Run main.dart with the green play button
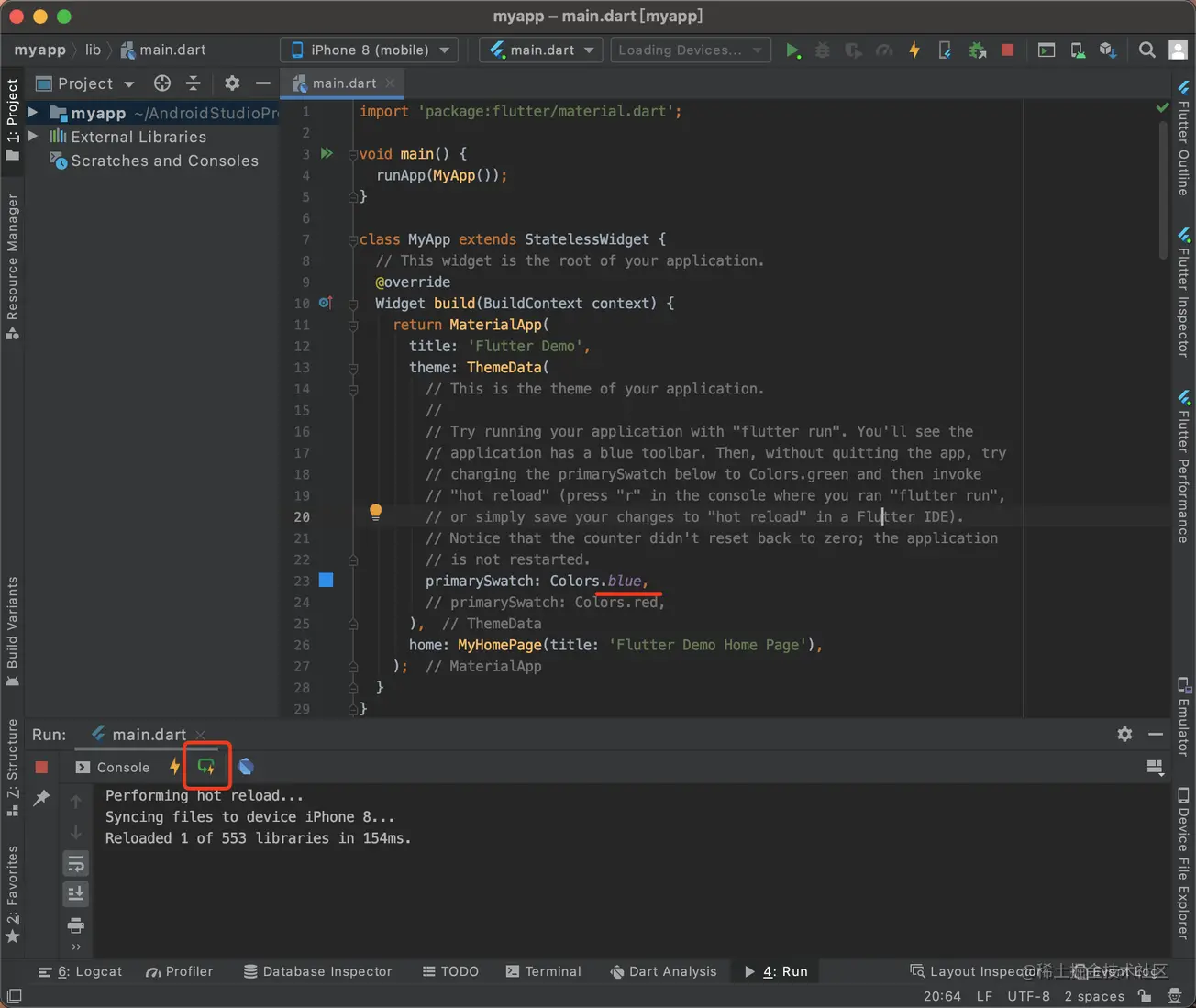The image size is (1196, 1008). pyautogui.click(x=793, y=50)
